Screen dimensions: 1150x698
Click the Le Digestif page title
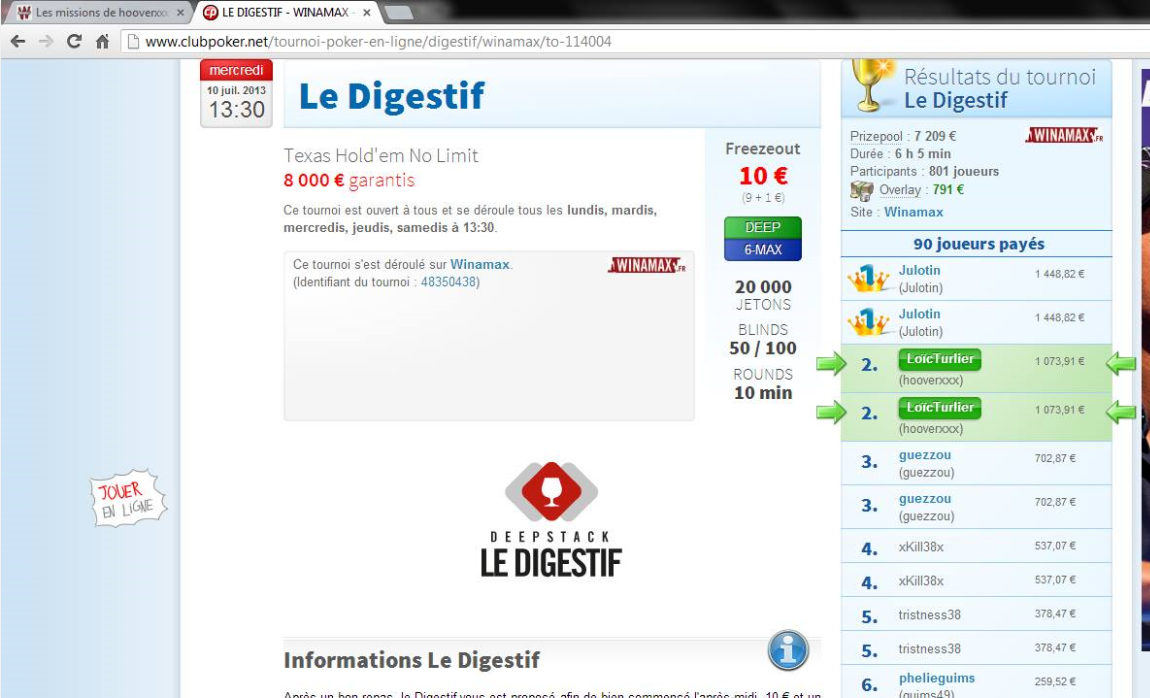pos(392,97)
